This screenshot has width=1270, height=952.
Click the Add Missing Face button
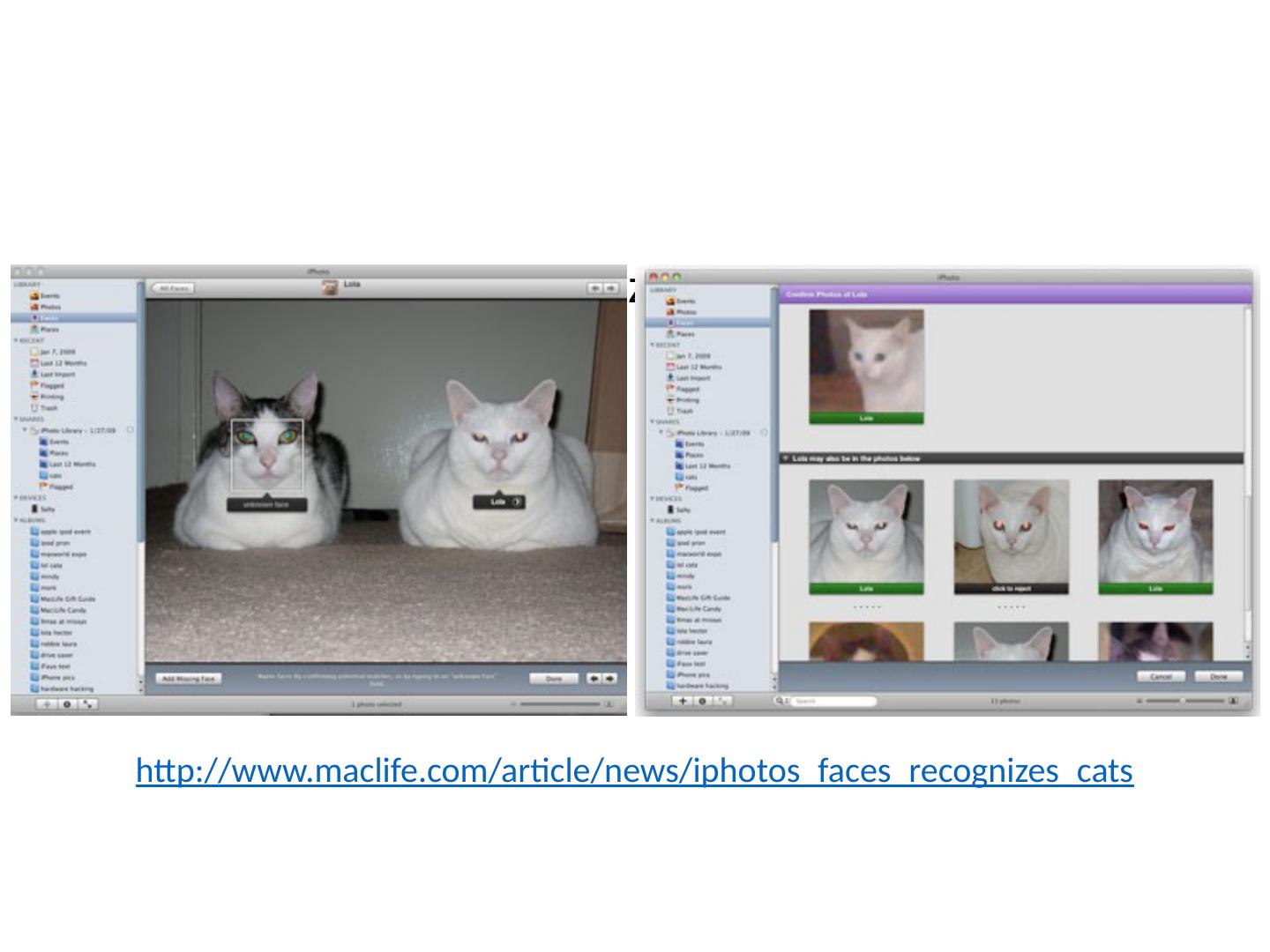189,679
